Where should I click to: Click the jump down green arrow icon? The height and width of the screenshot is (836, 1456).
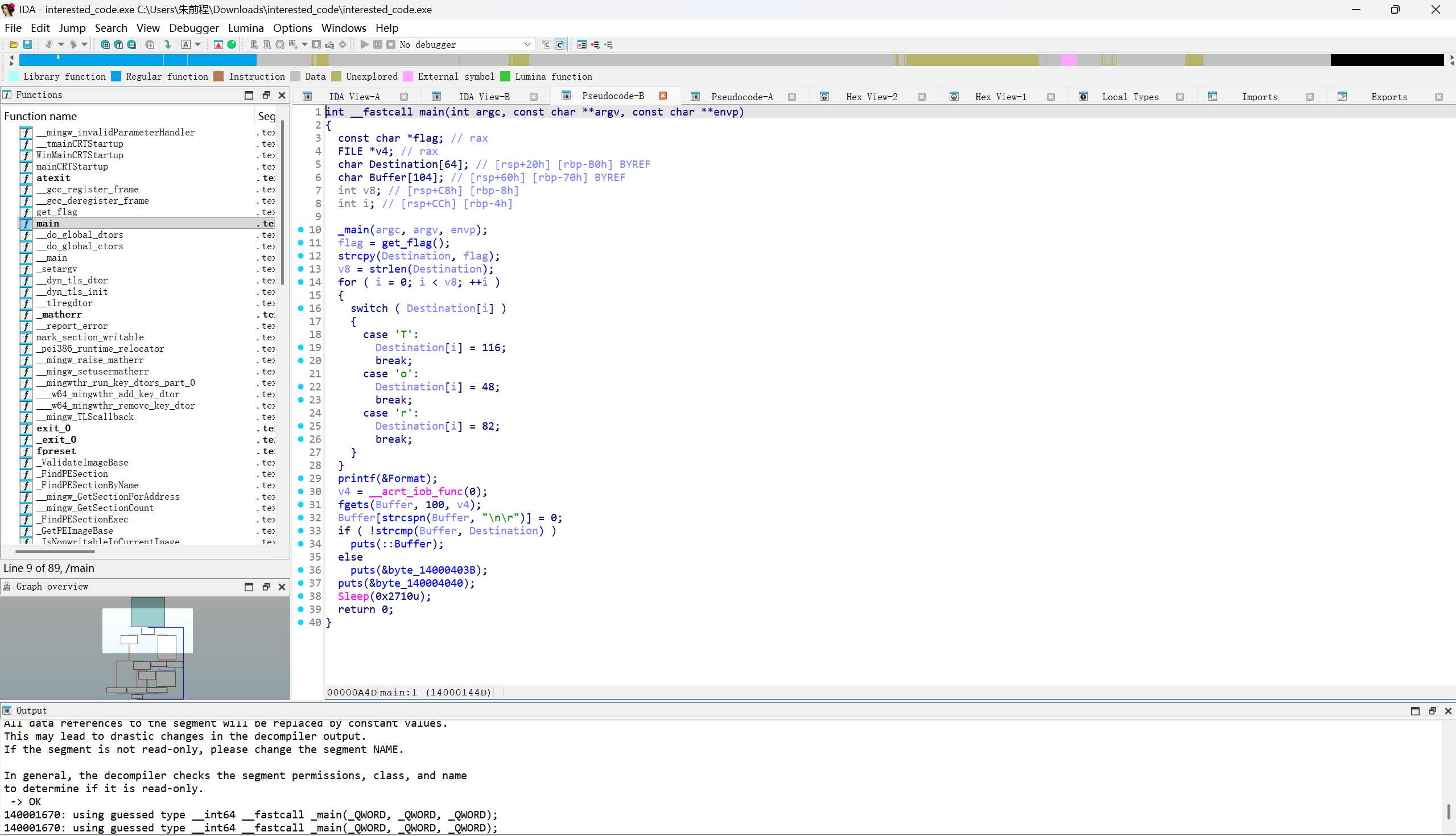(x=168, y=44)
